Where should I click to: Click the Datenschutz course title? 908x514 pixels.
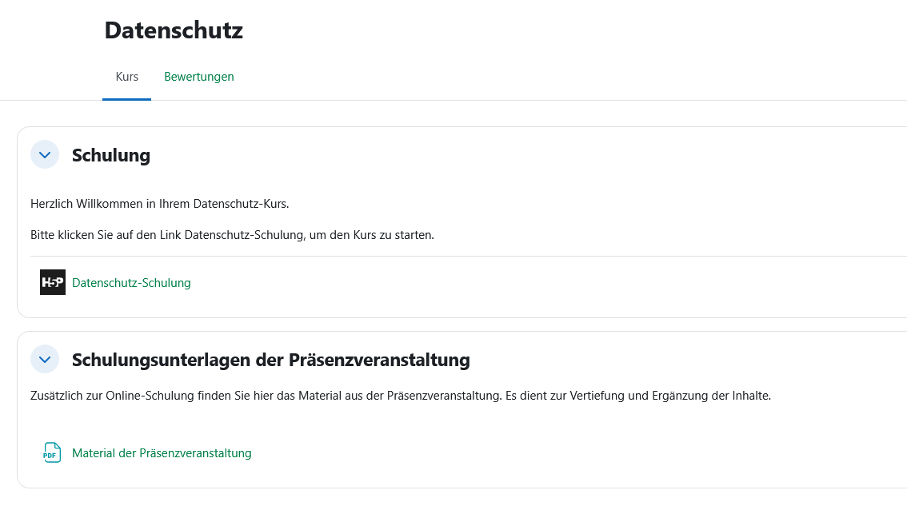pos(173,31)
